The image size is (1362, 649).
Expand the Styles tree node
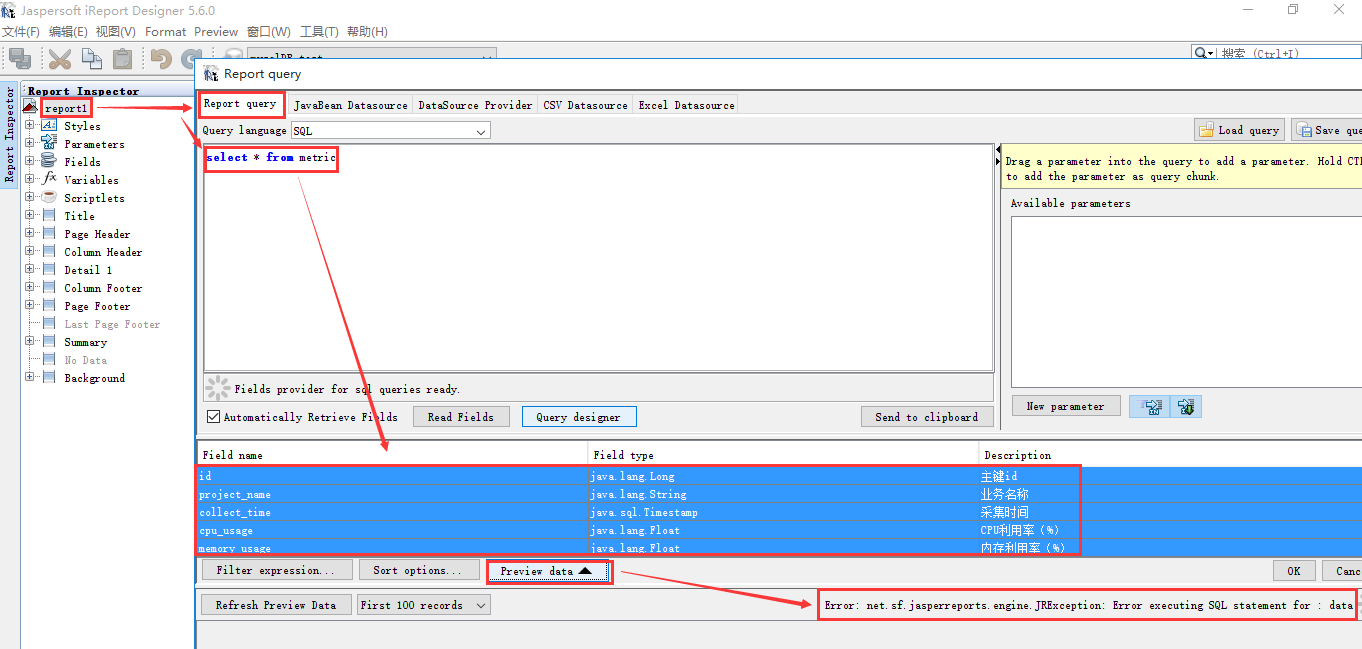(30, 126)
